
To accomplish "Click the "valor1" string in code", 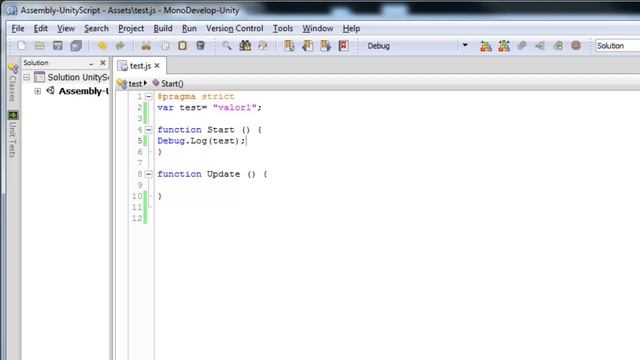I will pos(235,108).
